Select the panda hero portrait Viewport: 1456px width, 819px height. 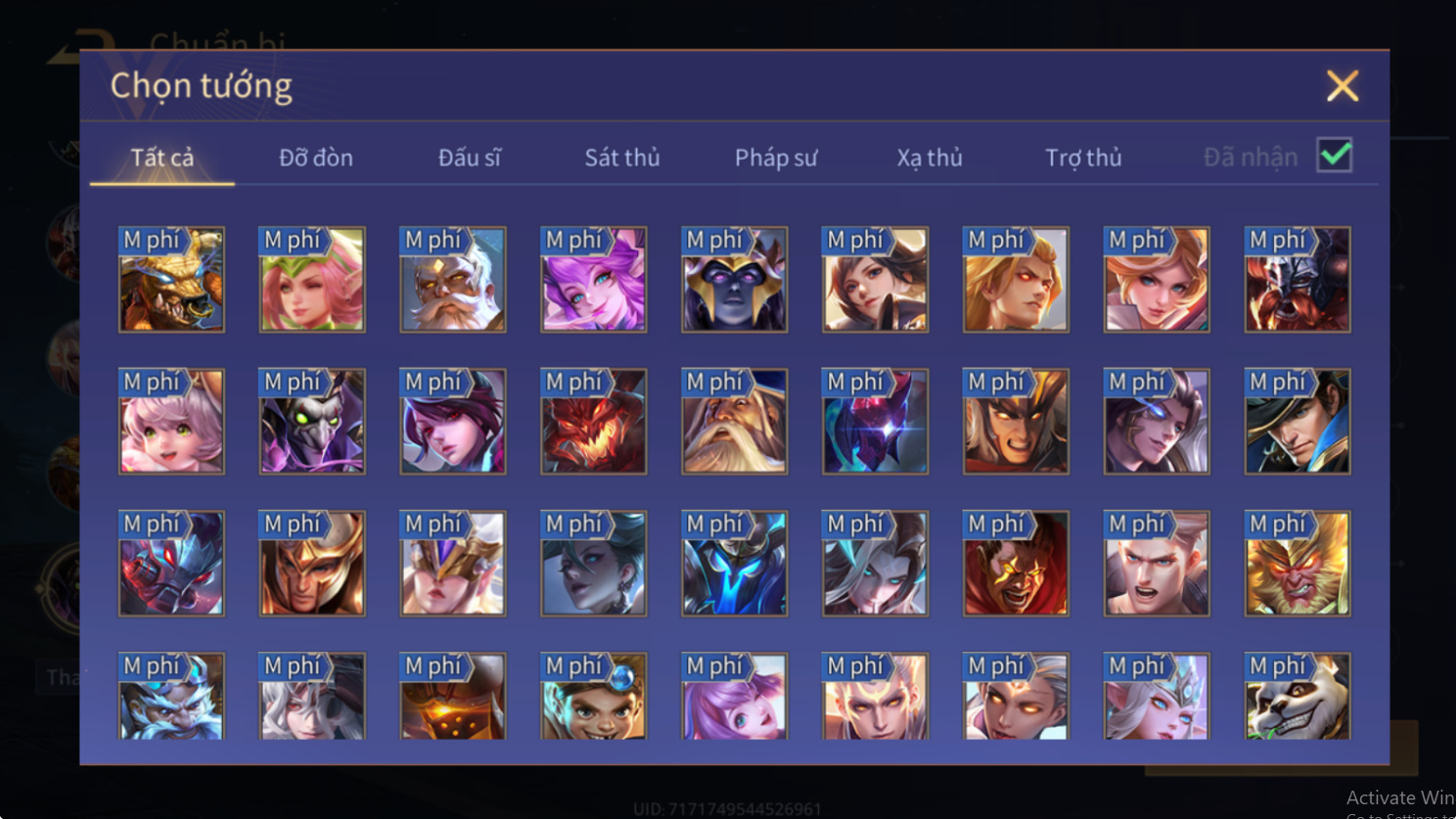pyautogui.click(x=1297, y=696)
